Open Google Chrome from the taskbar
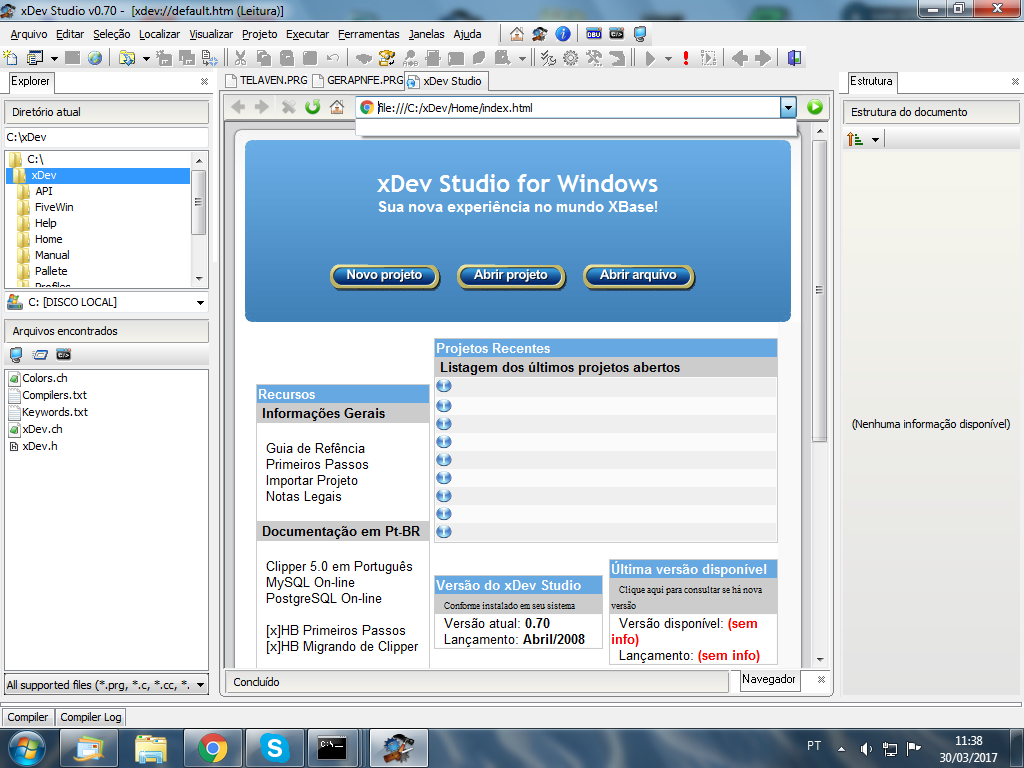The image size is (1024, 768). [211, 746]
